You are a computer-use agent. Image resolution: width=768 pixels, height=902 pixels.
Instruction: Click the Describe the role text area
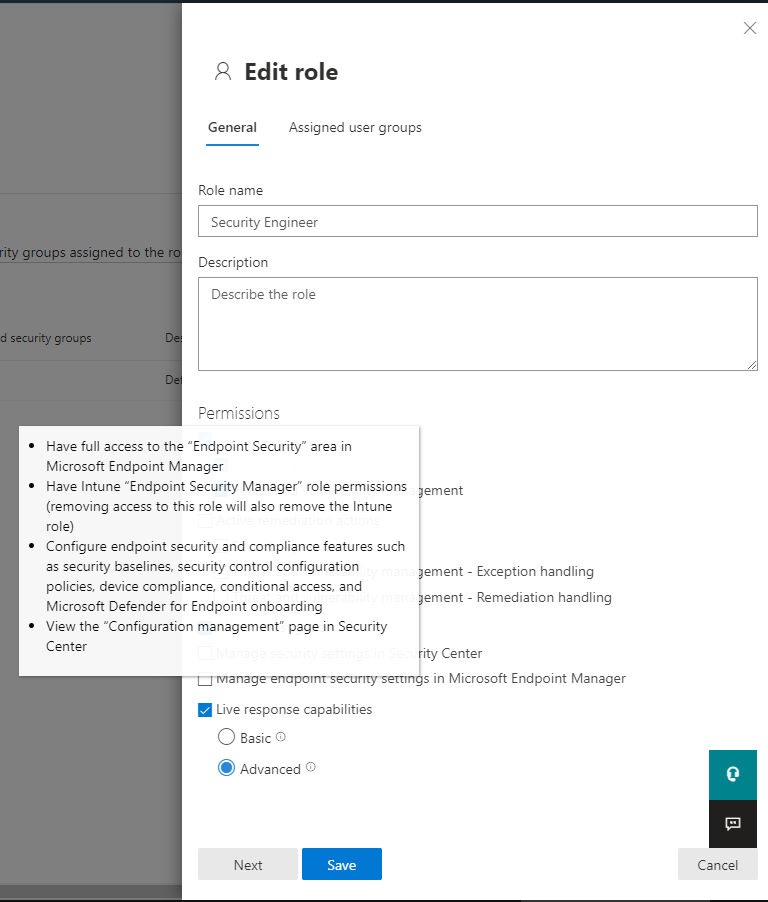pos(478,323)
